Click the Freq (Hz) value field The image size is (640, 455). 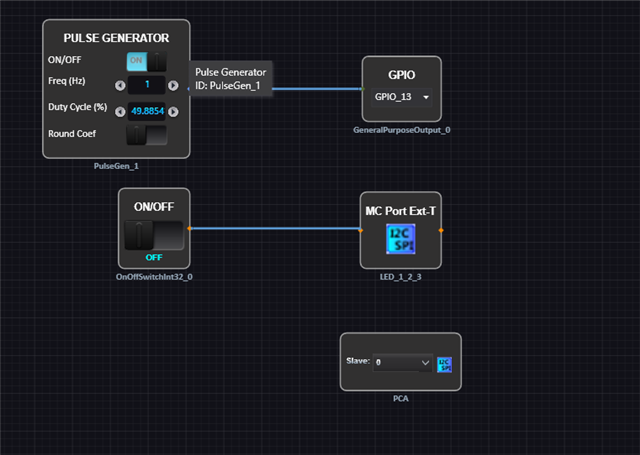click(147, 85)
